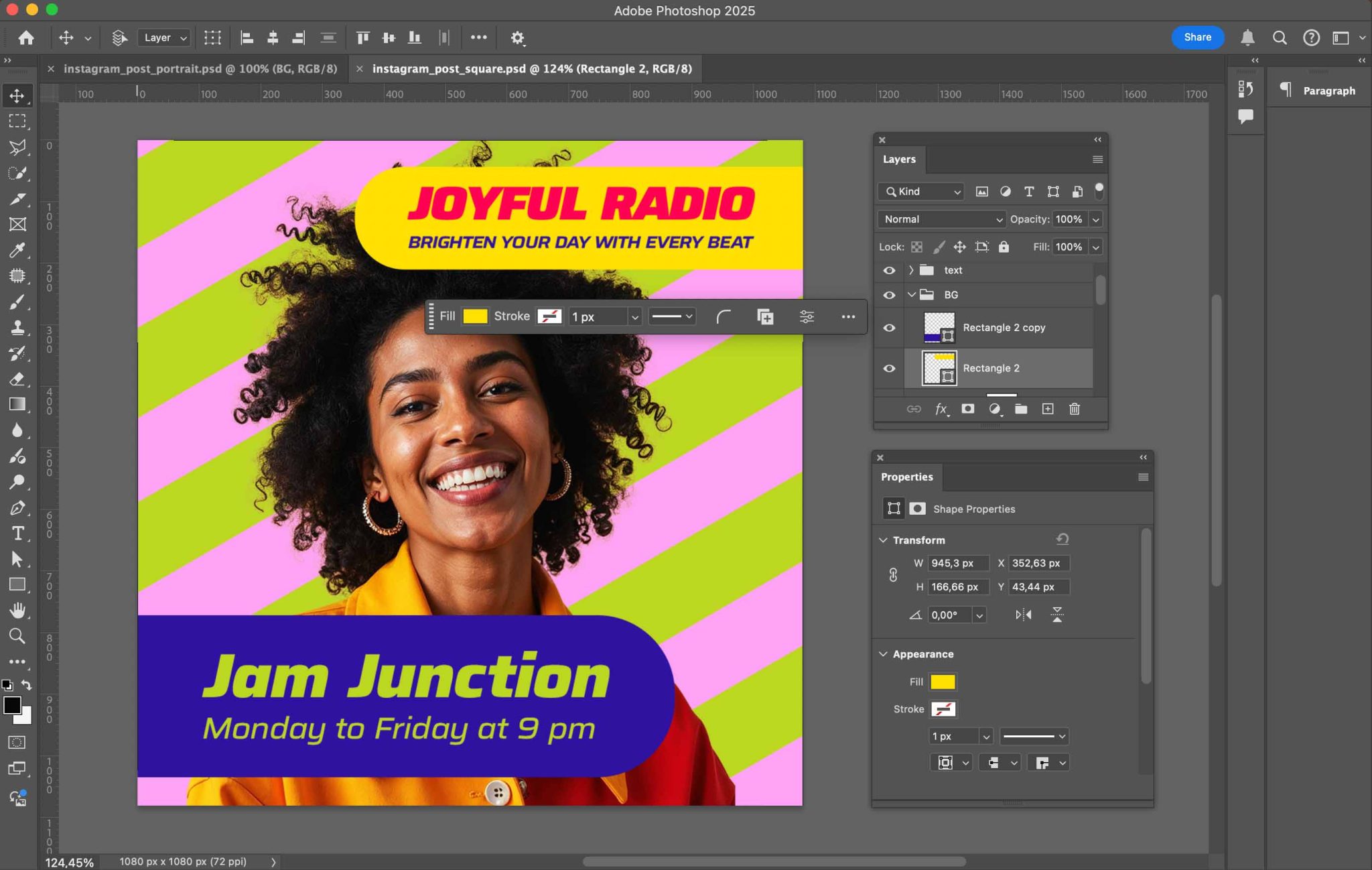Open the Kind filter dropdown in Layers
Image resolution: width=1372 pixels, height=870 pixels.
pyautogui.click(x=920, y=192)
